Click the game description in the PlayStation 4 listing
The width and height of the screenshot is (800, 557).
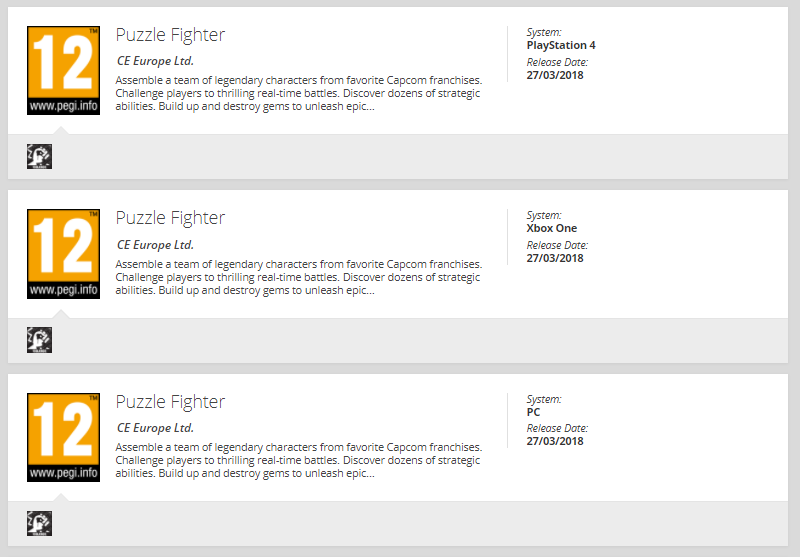pos(298,93)
